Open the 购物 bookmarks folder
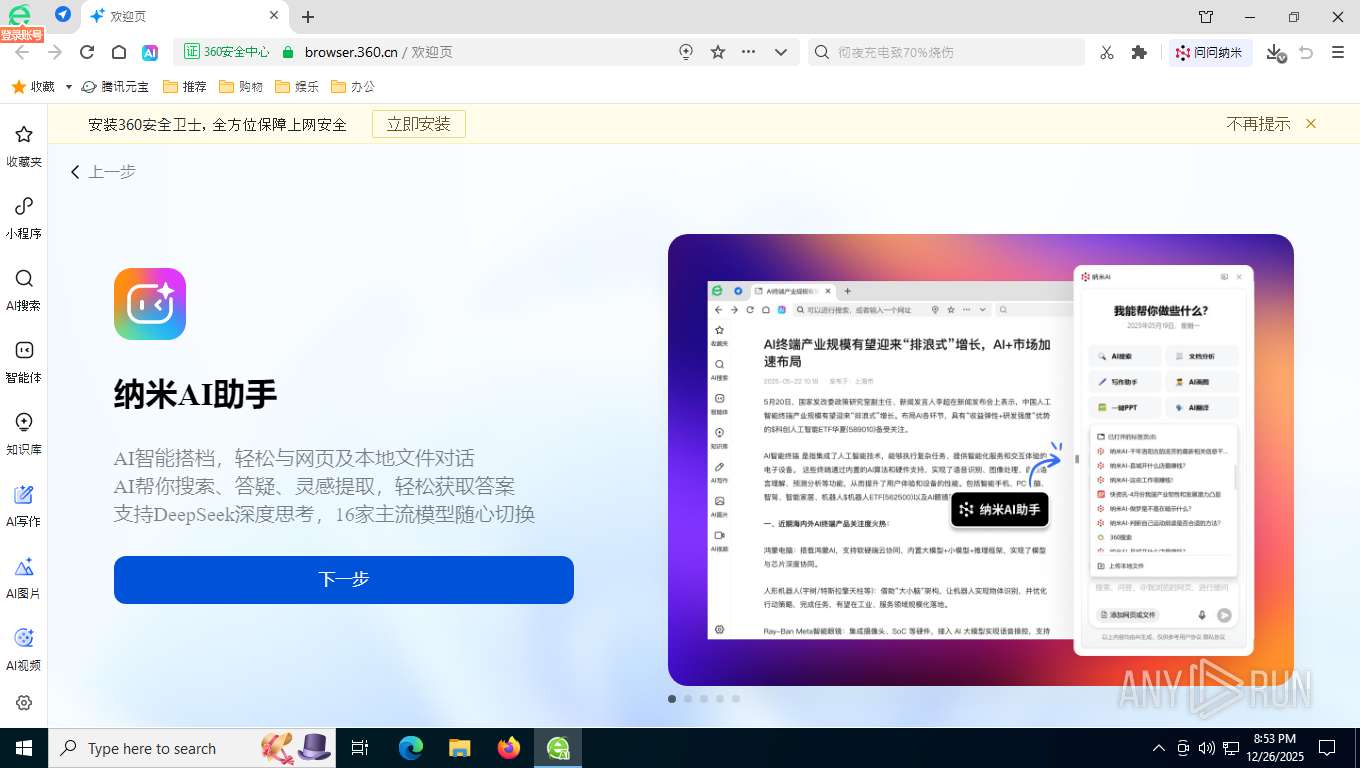The width and height of the screenshot is (1360, 768). pyautogui.click(x=240, y=87)
